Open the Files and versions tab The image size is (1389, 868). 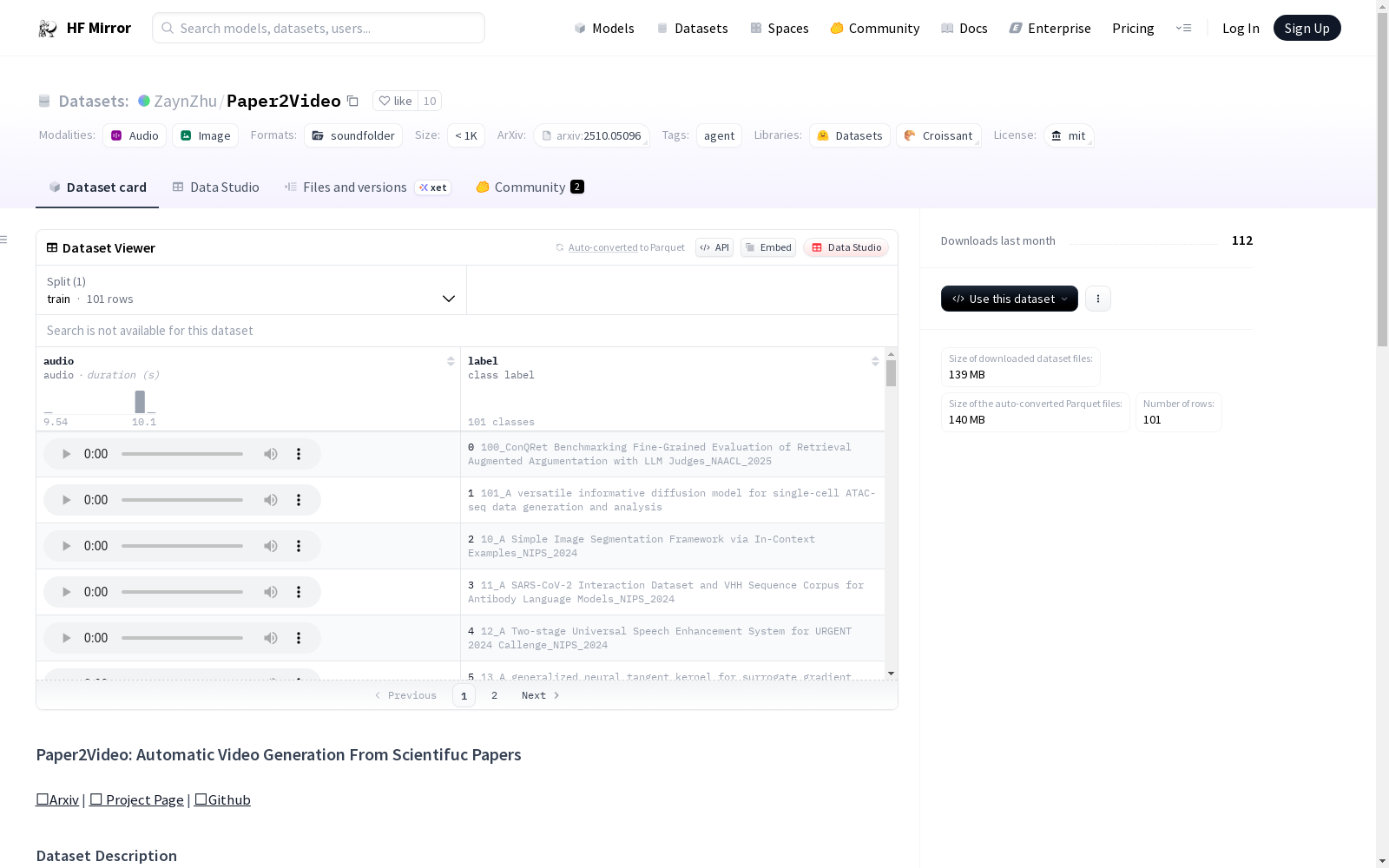[x=367, y=187]
